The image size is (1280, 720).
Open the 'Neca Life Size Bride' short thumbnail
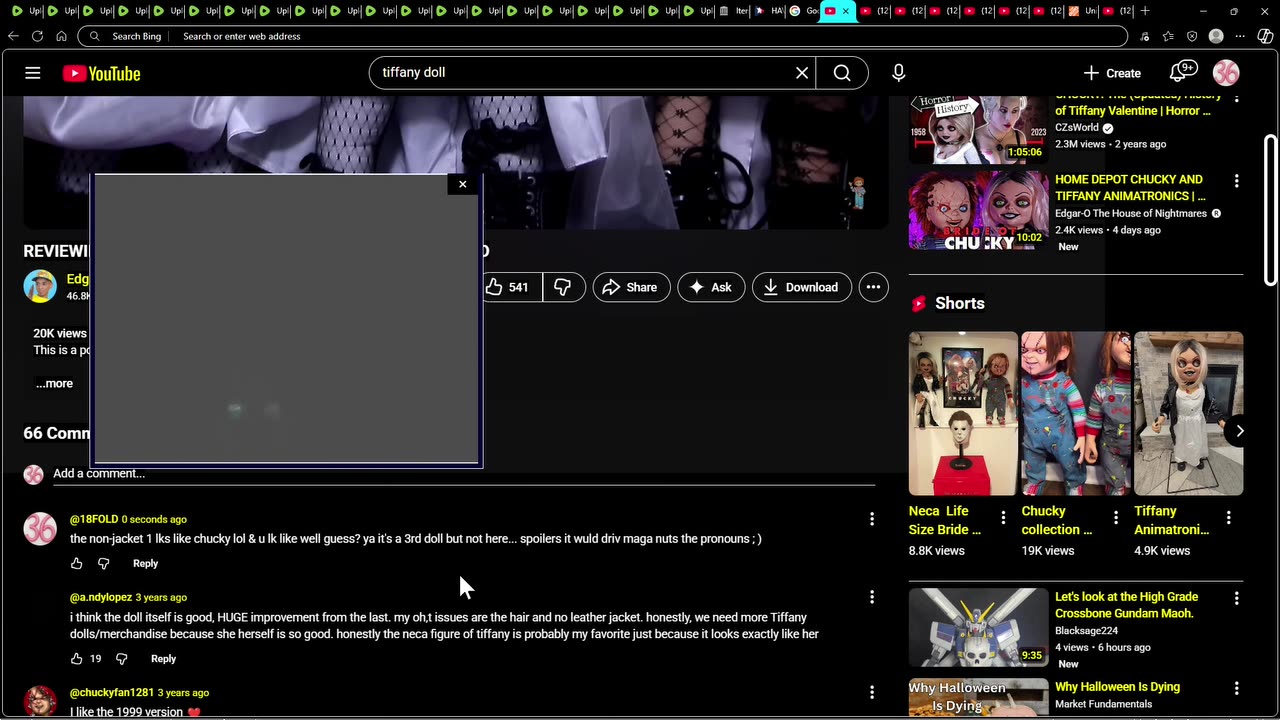(963, 414)
